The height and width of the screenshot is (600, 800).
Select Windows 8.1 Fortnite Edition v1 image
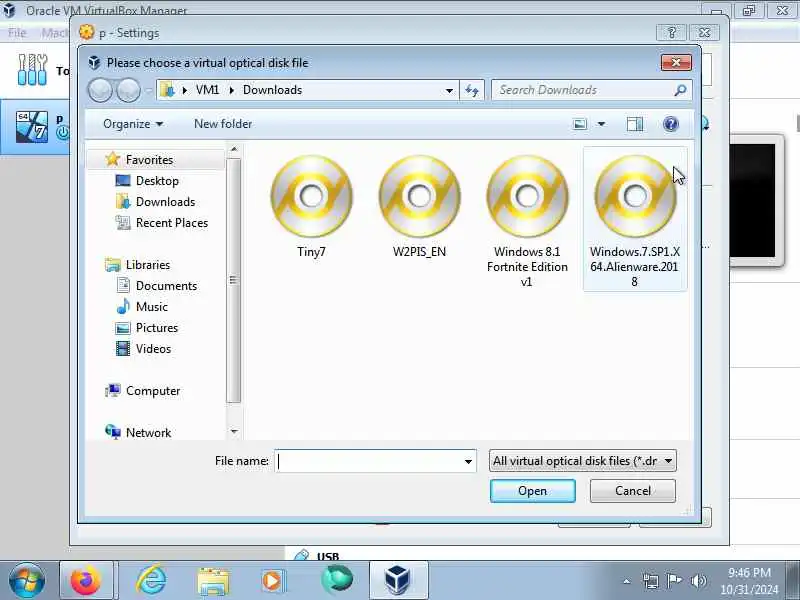point(527,219)
